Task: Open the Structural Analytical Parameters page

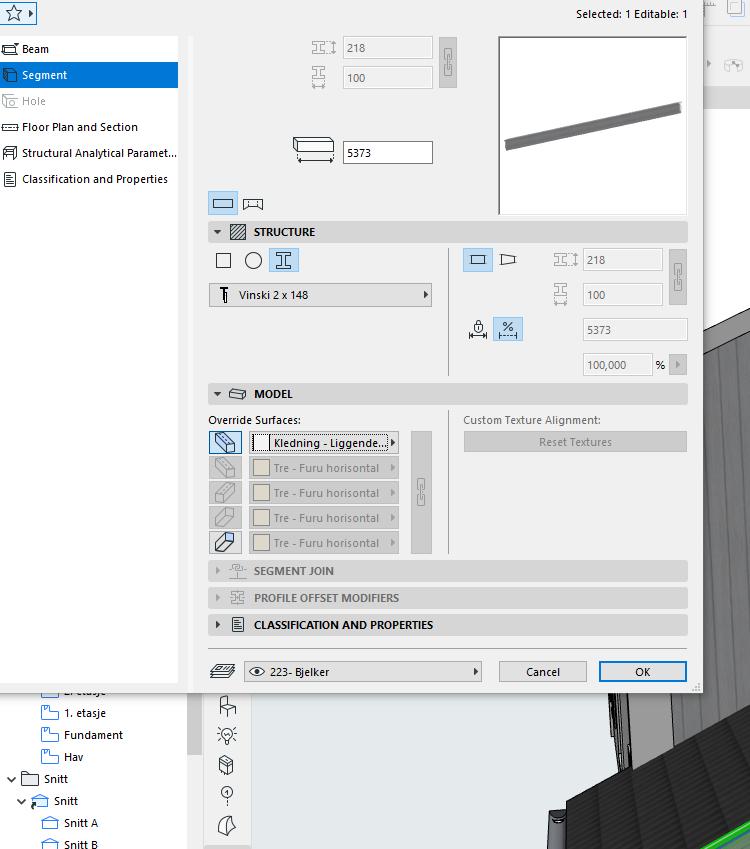Action: (x=98, y=153)
